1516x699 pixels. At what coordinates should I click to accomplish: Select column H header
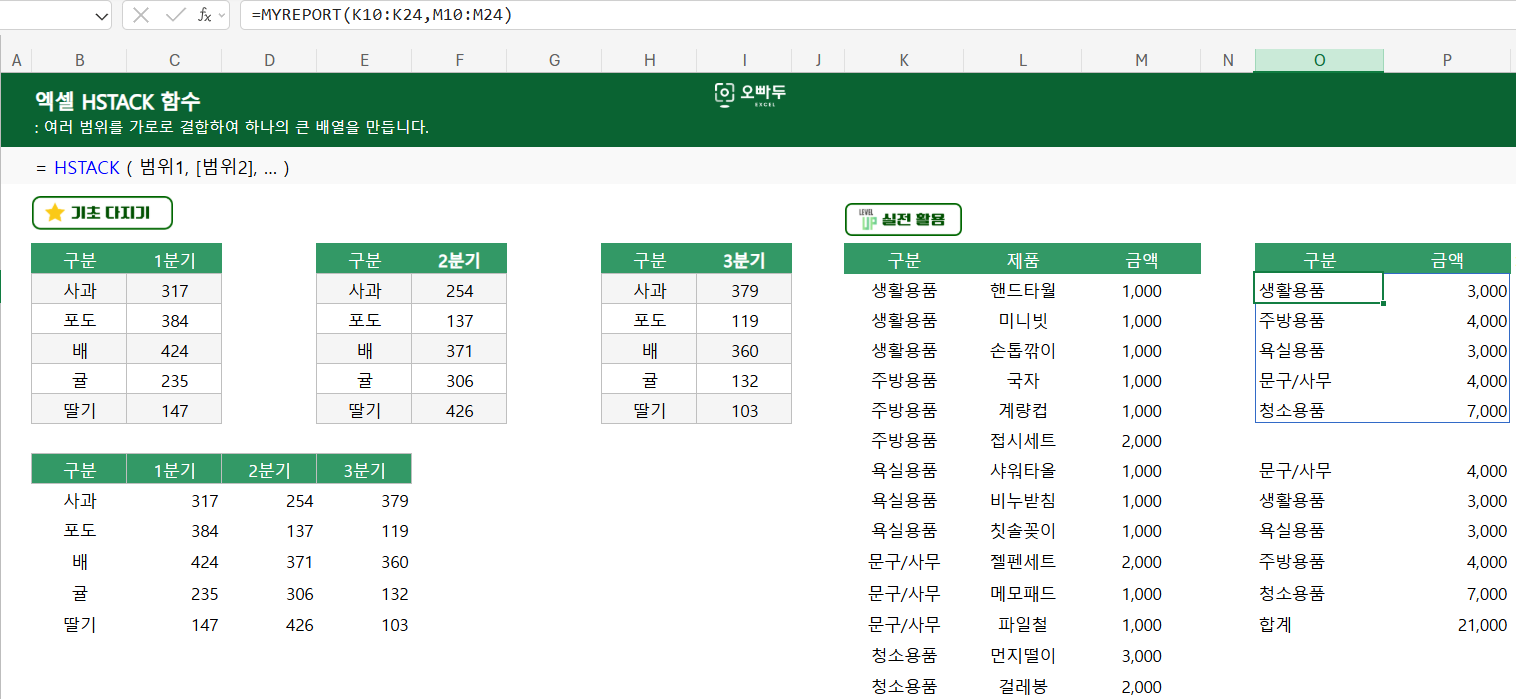tap(649, 61)
